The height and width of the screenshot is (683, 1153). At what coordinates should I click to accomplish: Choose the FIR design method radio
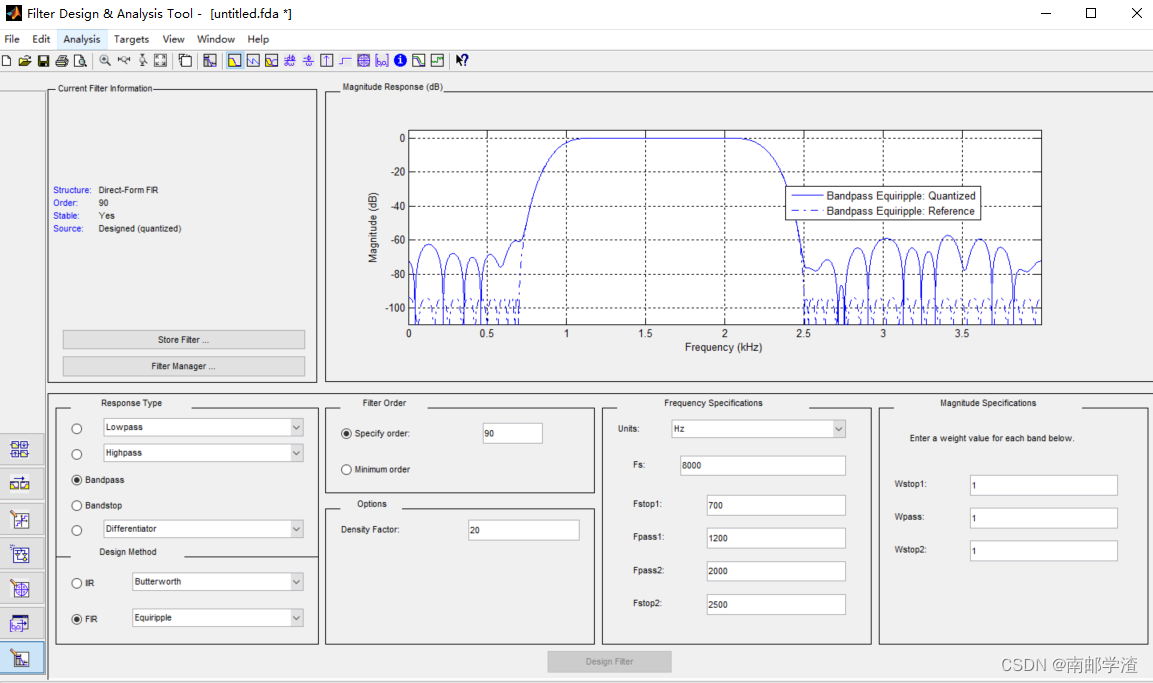(76, 619)
